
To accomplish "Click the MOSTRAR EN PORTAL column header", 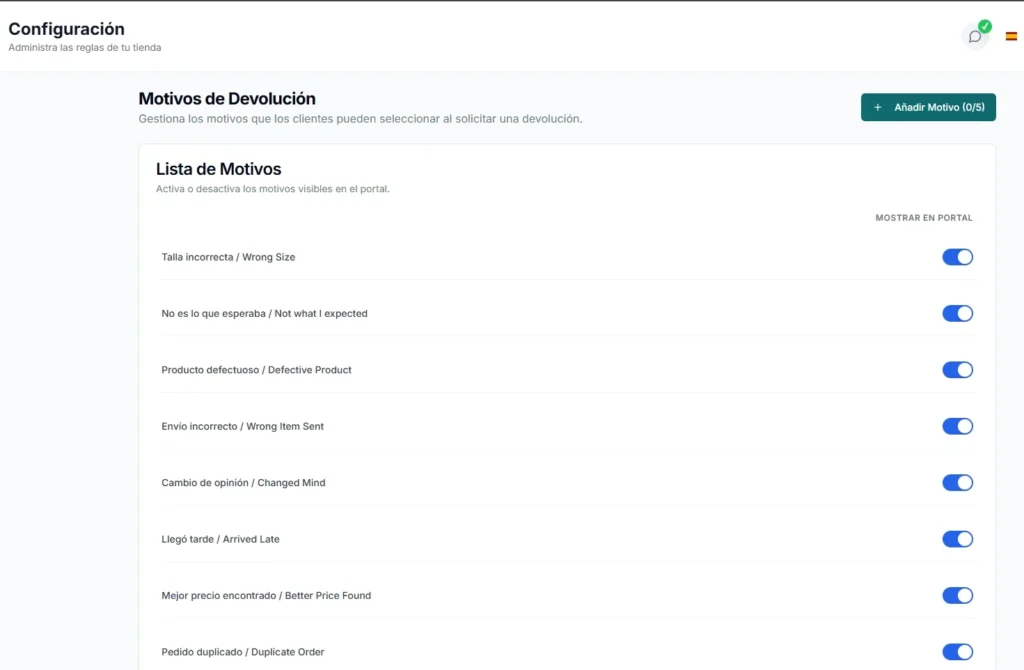I will (923, 218).
